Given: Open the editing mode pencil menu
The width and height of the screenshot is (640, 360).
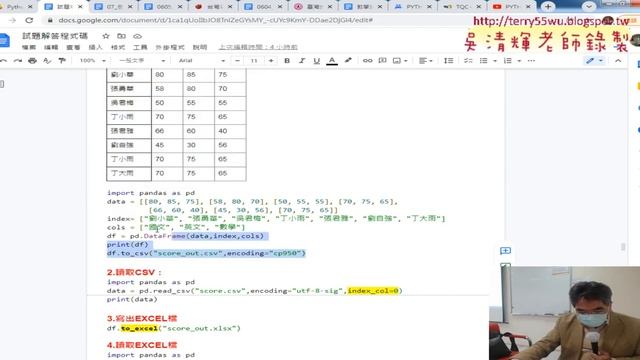Looking at the screenshot, I should (594, 61).
